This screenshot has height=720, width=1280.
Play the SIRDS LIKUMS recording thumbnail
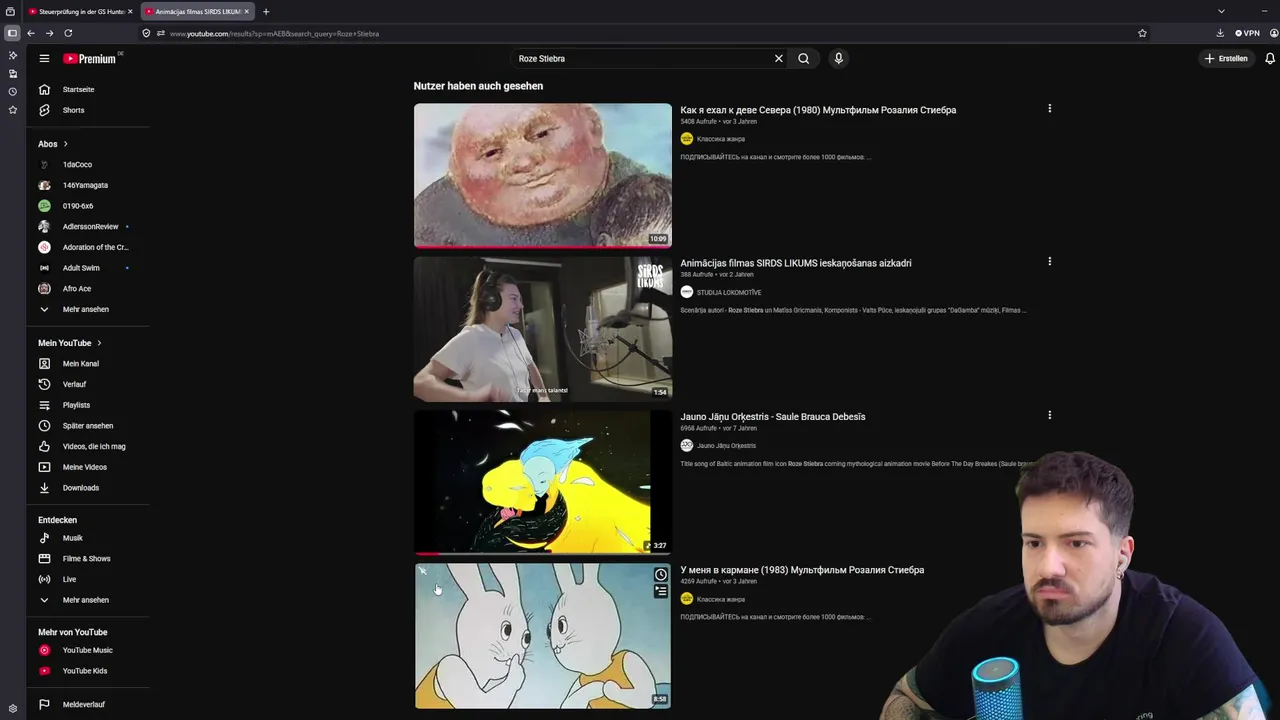tap(543, 329)
